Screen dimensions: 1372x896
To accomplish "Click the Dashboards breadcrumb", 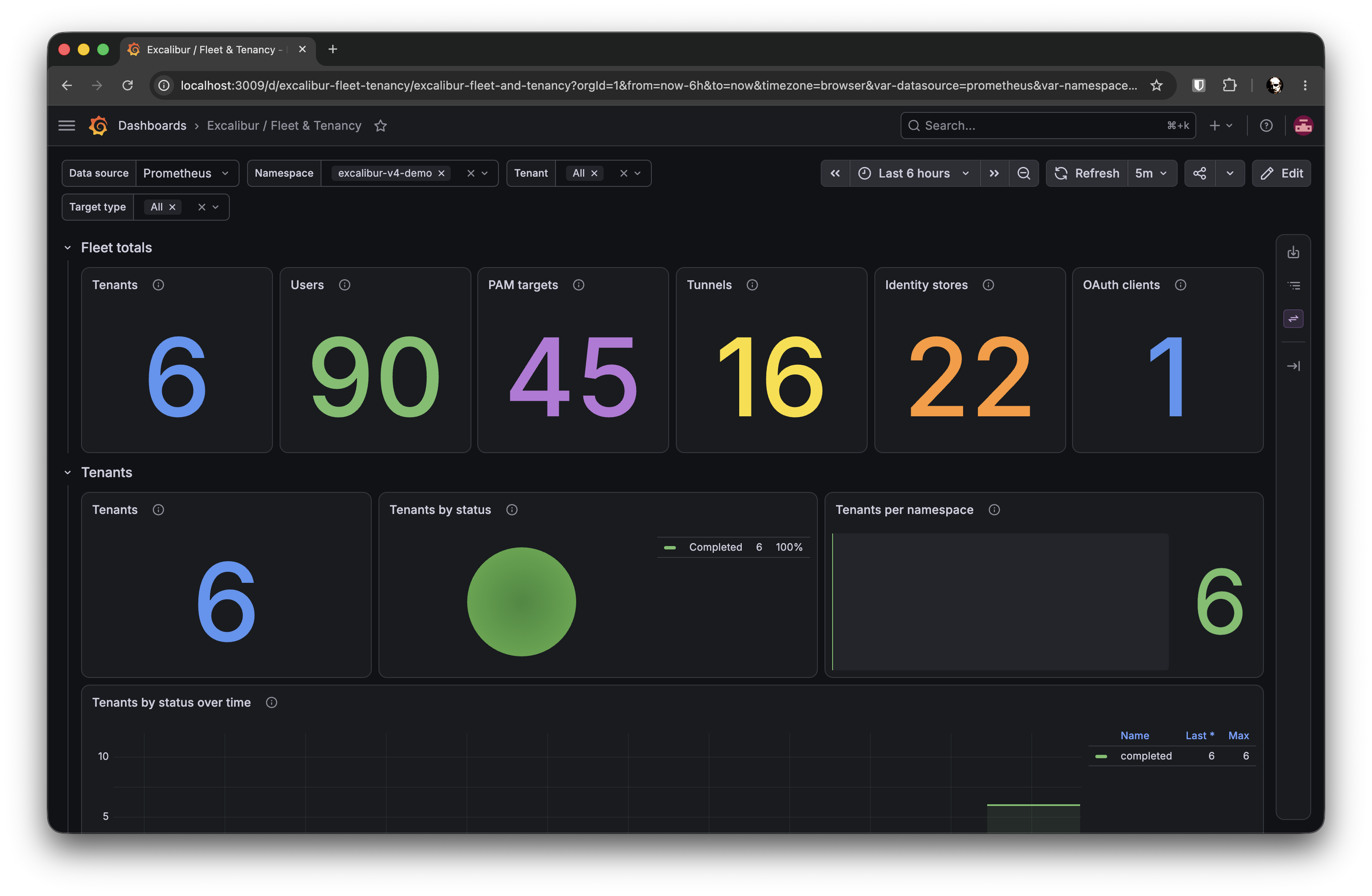I will tap(152, 125).
